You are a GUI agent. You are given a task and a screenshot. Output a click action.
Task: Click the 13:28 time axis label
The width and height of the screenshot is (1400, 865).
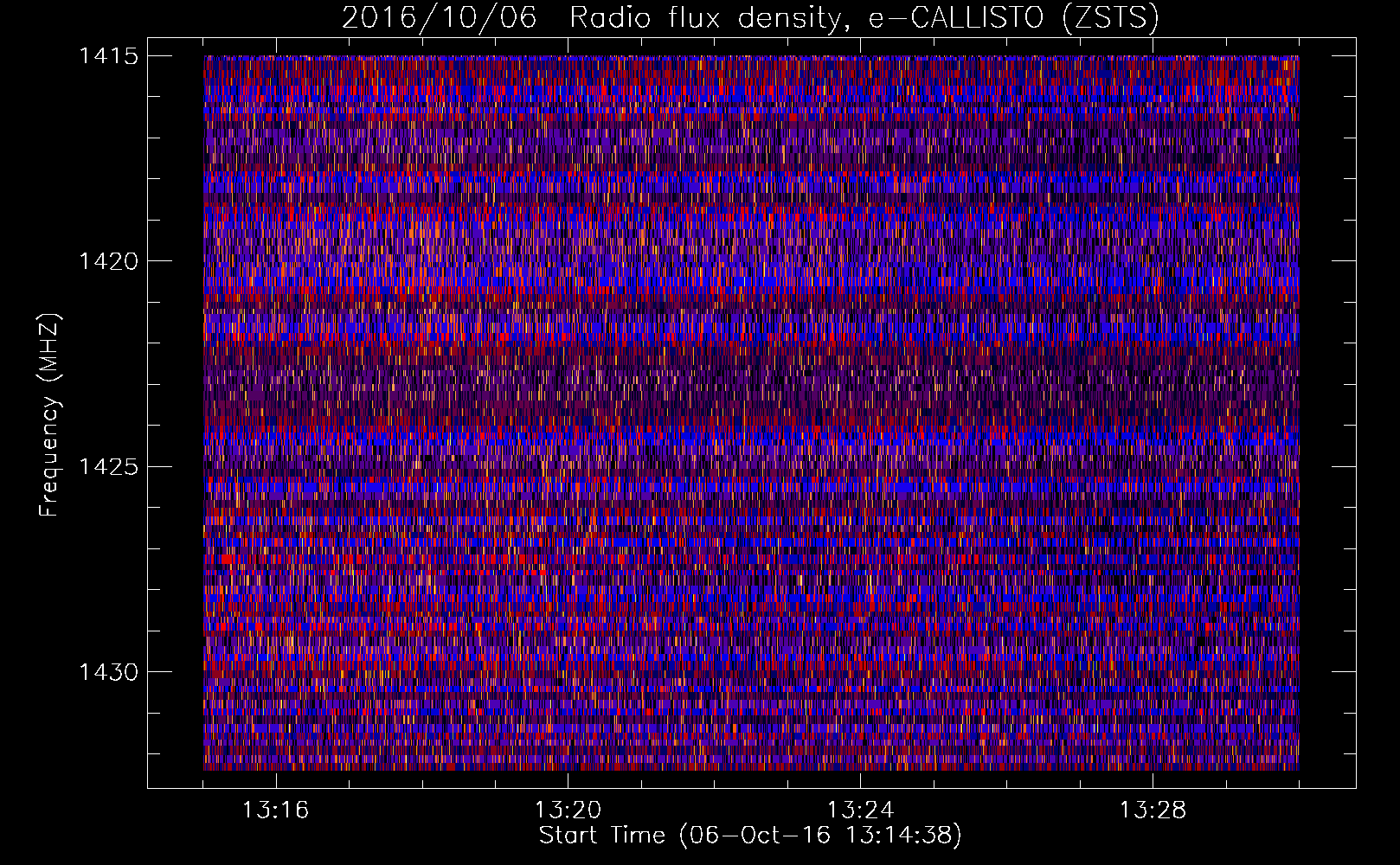tap(1153, 811)
